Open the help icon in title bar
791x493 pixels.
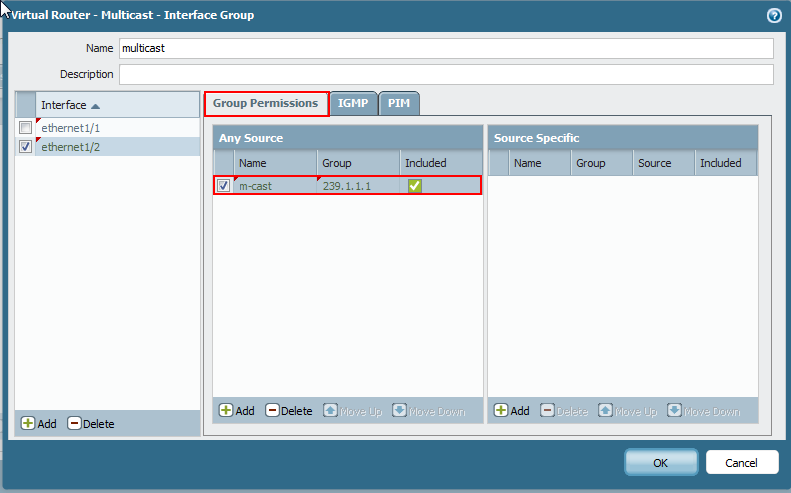pos(774,16)
